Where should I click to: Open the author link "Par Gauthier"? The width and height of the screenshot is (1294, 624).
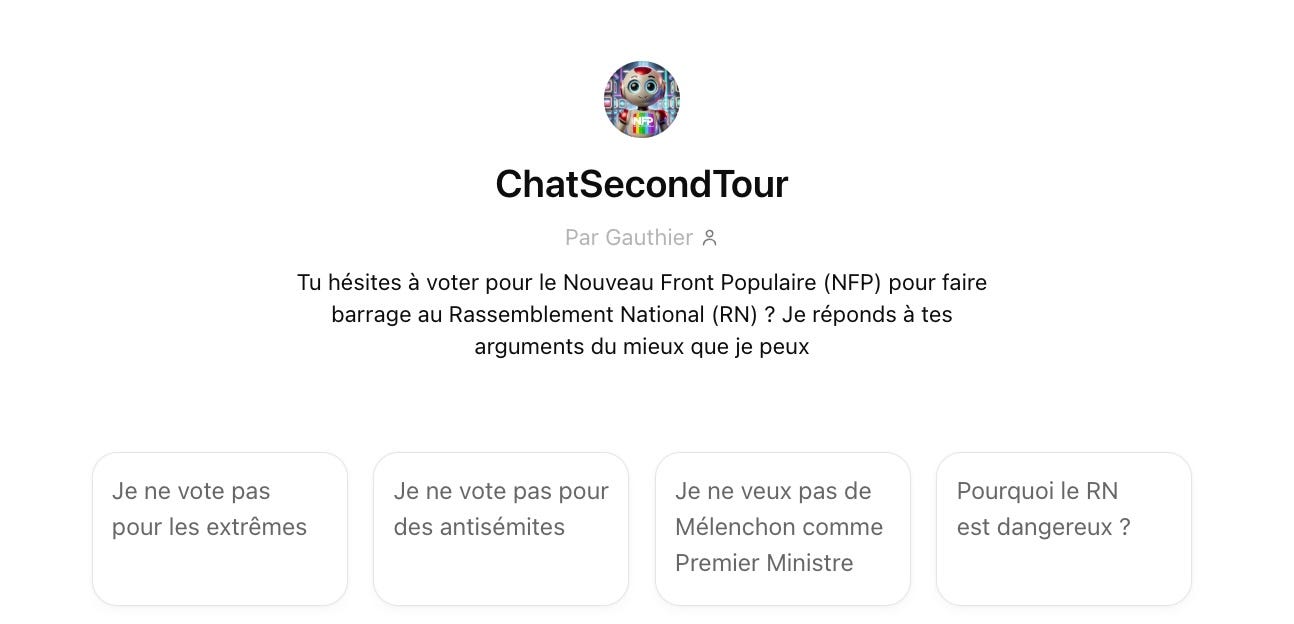click(x=629, y=238)
